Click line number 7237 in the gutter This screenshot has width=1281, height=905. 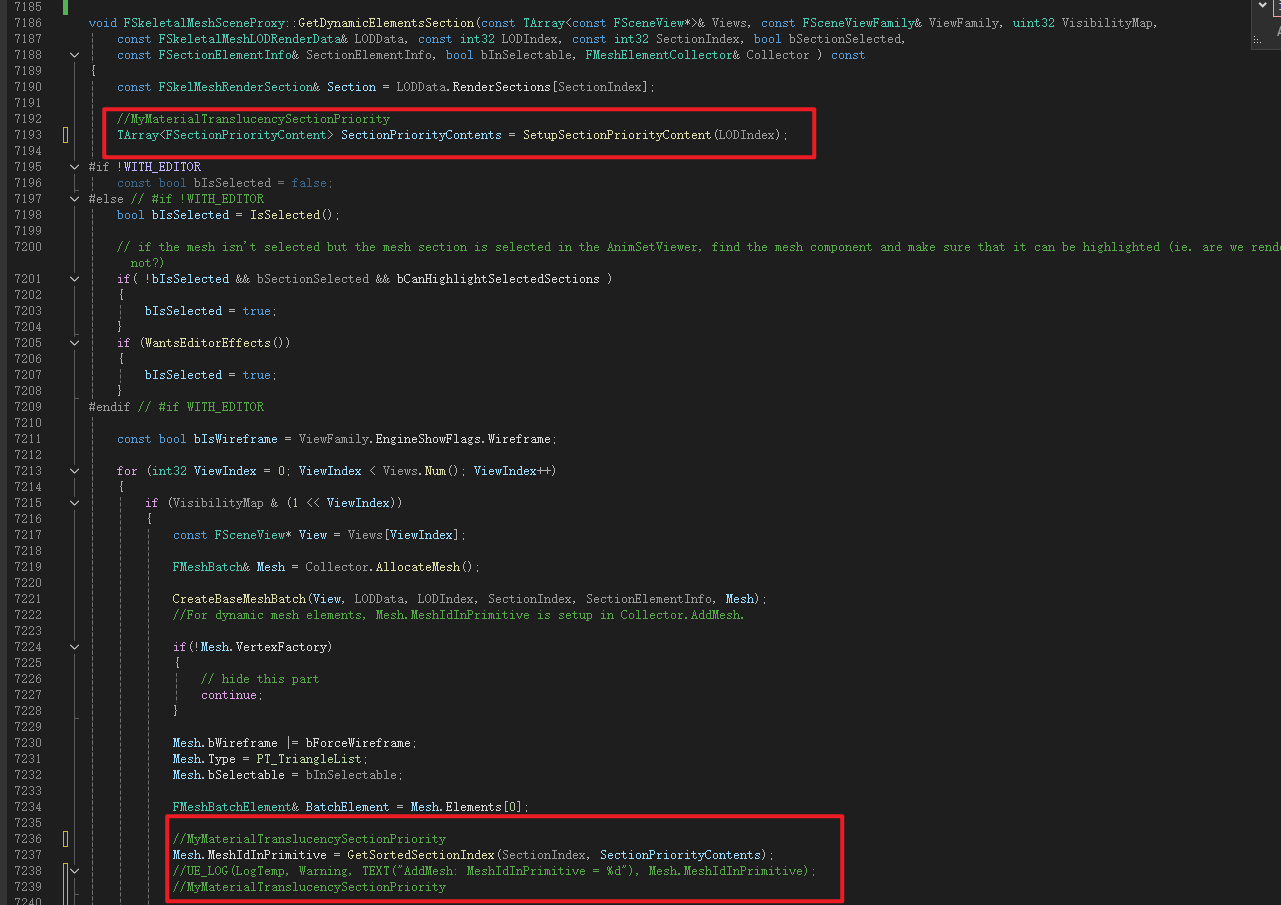click(27, 855)
